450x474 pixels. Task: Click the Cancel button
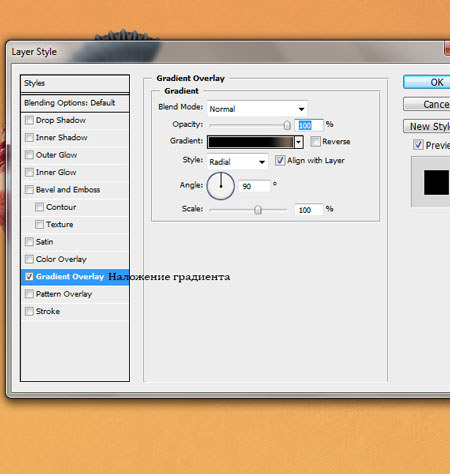coord(427,104)
